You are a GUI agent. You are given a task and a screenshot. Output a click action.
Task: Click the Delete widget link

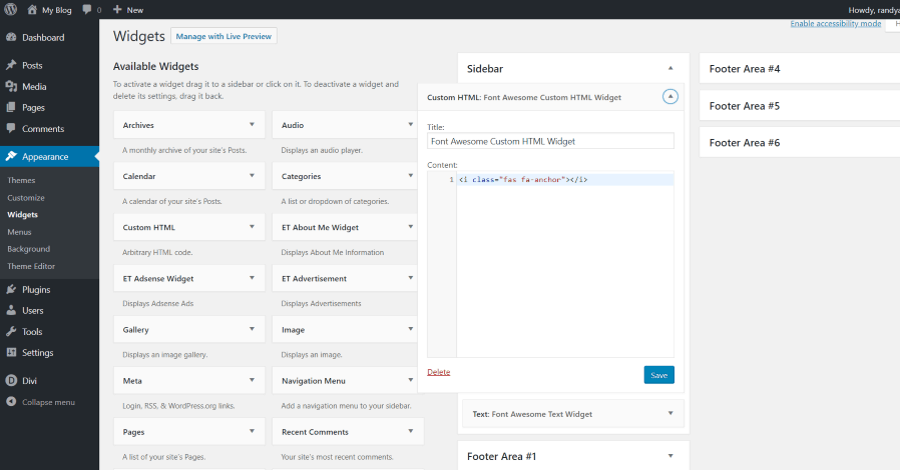click(x=438, y=372)
